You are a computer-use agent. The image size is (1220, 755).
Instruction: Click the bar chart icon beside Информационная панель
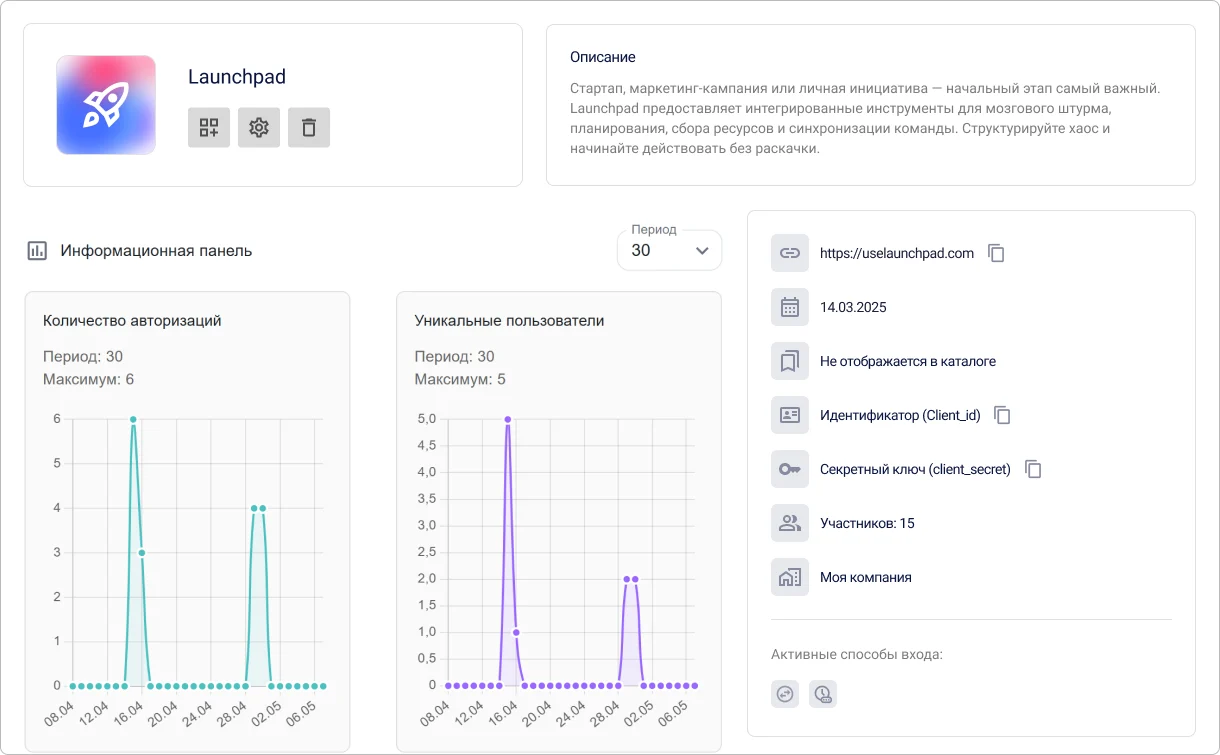(x=37, y=251)
